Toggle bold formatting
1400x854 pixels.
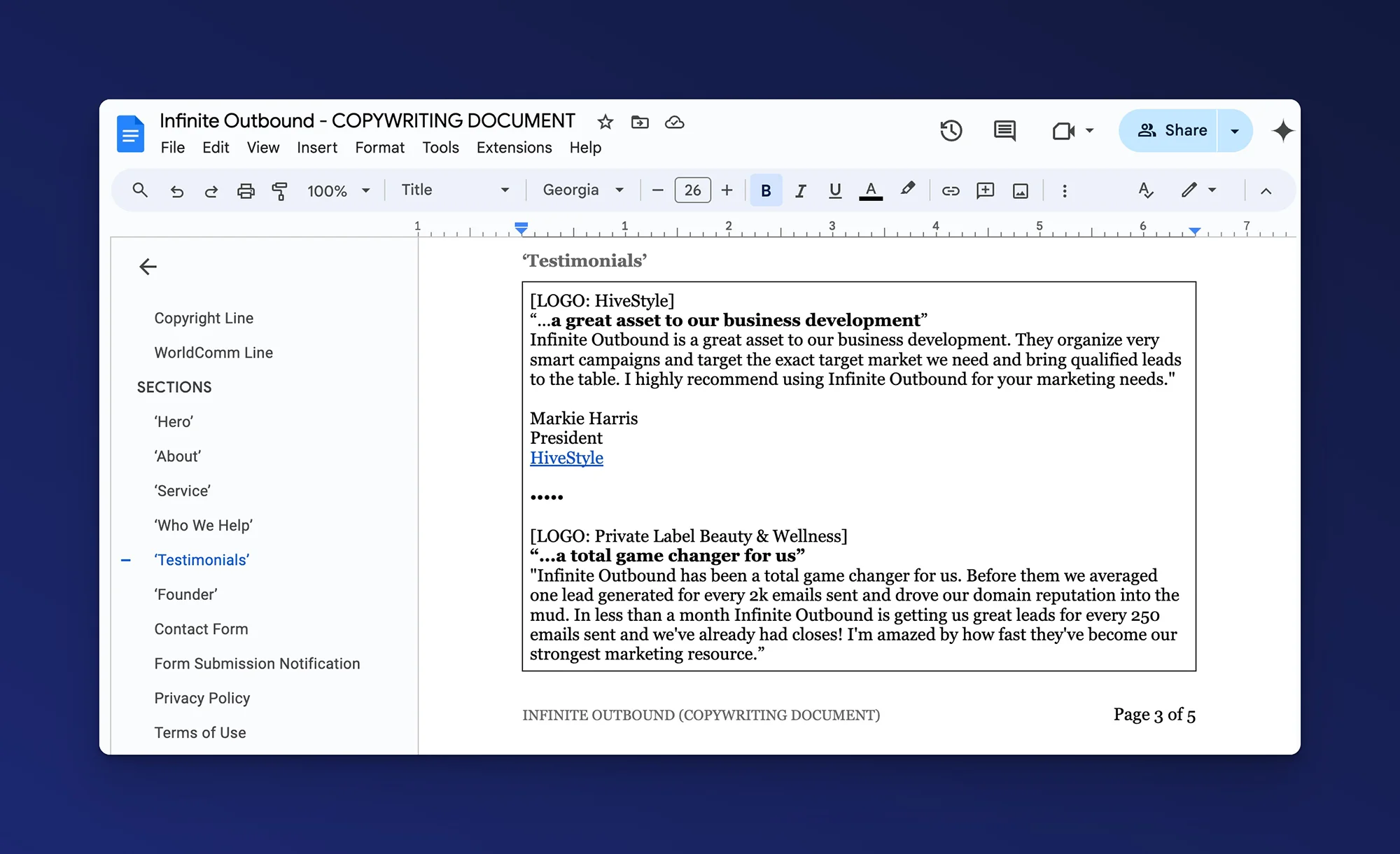pyautogui.click(x=766, y=190)
